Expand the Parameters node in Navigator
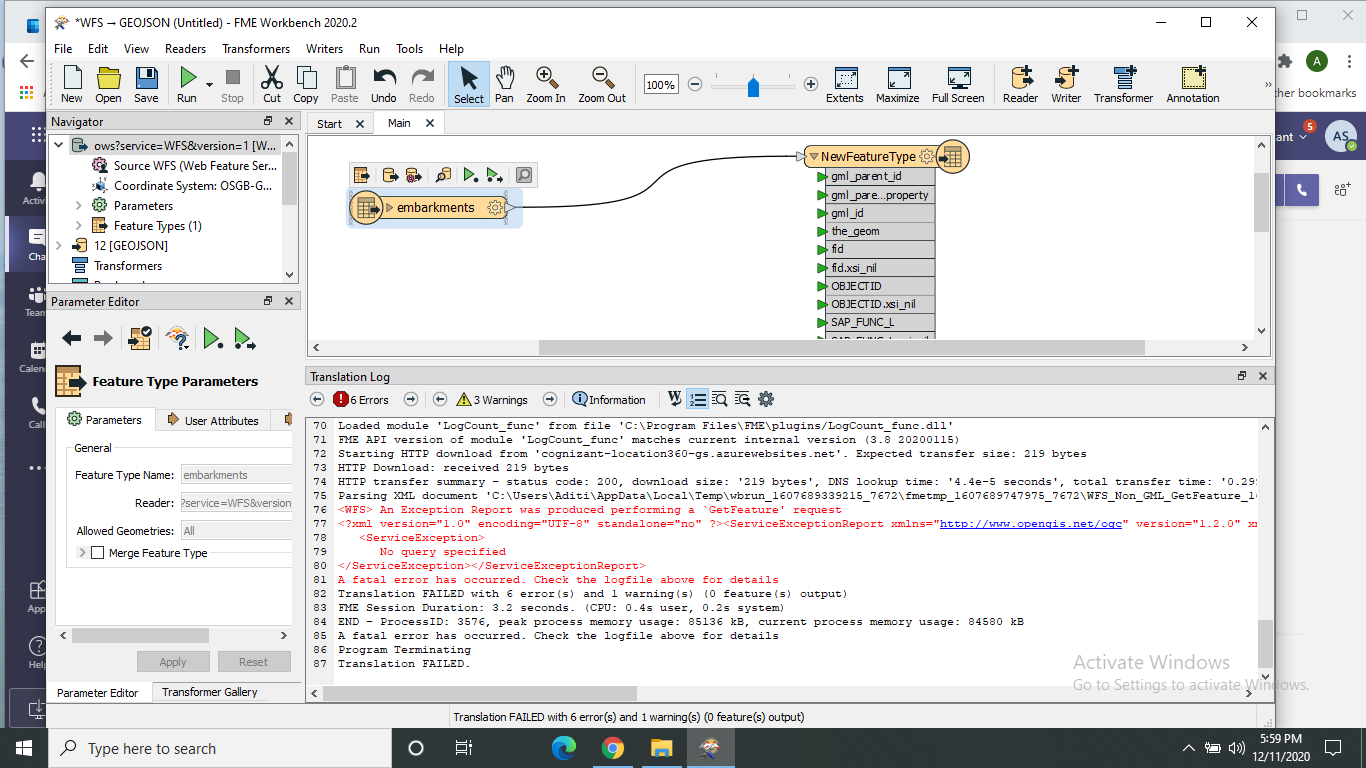The width and height of the screenshot is (1366, 768). point(78,205)
